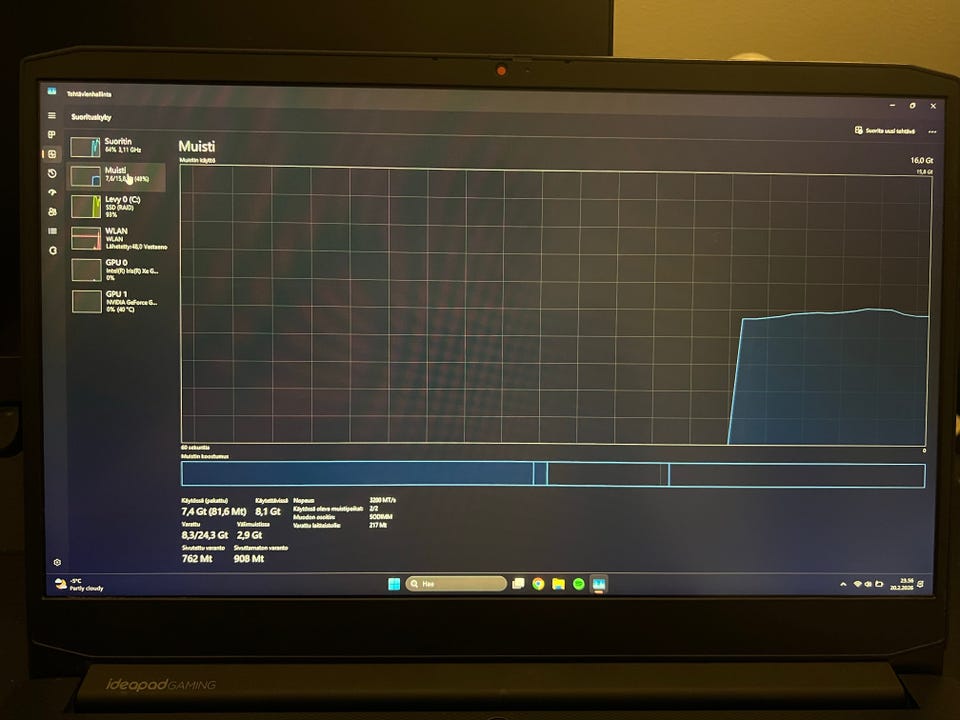Screen dimensions: 960x720
Task: Click the '16,0 Gt' total memory label
Action: (x=921, y=160)
